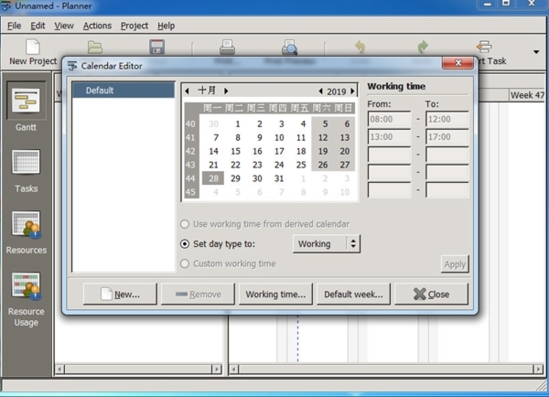Click the 17:00 To time field

[447, 137]
